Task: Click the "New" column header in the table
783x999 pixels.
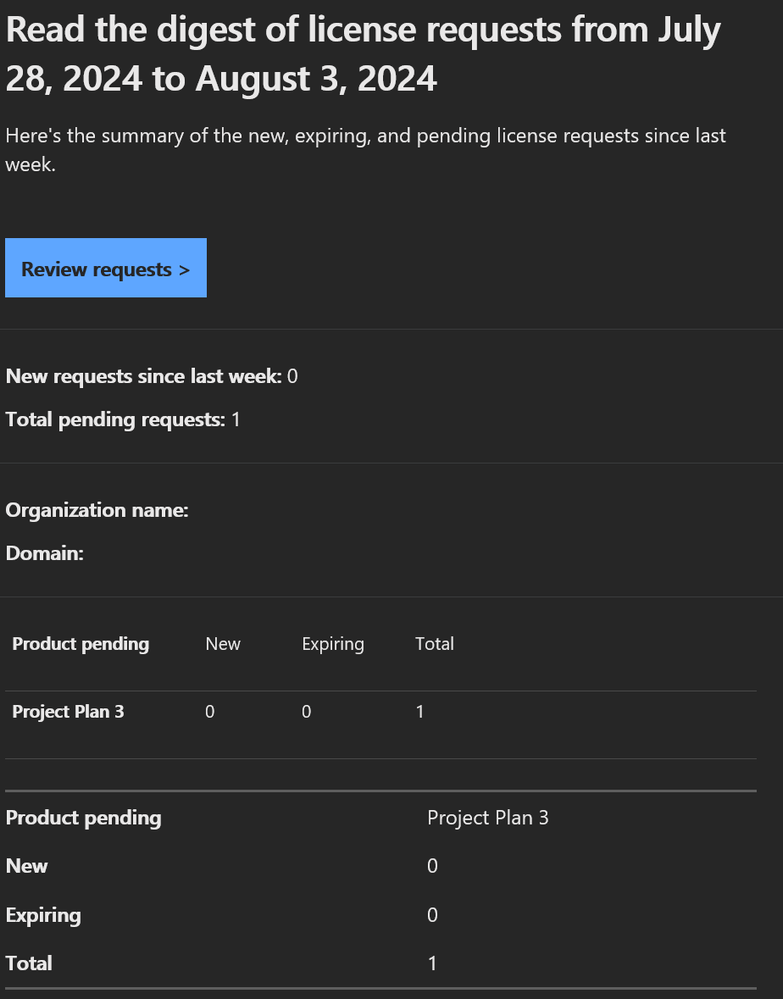Action: click(x=222, y=644)
